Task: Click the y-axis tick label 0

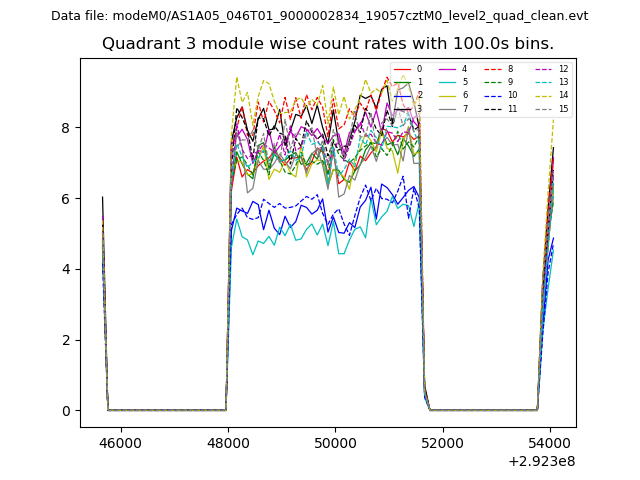Action: click(65, 411)
